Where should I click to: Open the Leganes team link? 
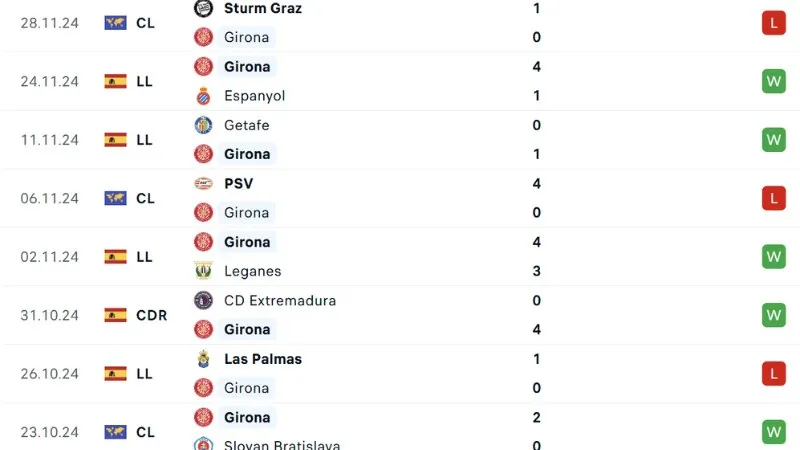(253, 271)
